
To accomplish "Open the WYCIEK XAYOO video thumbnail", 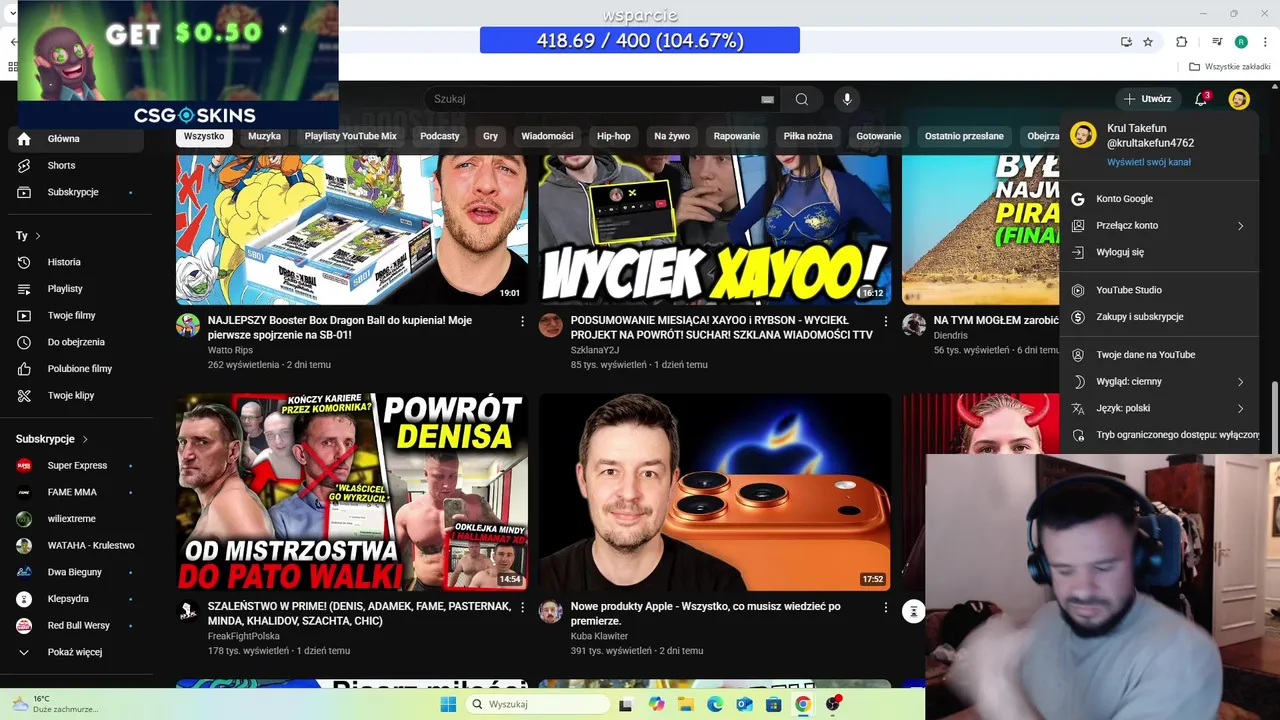I will (x=715, y=228).
